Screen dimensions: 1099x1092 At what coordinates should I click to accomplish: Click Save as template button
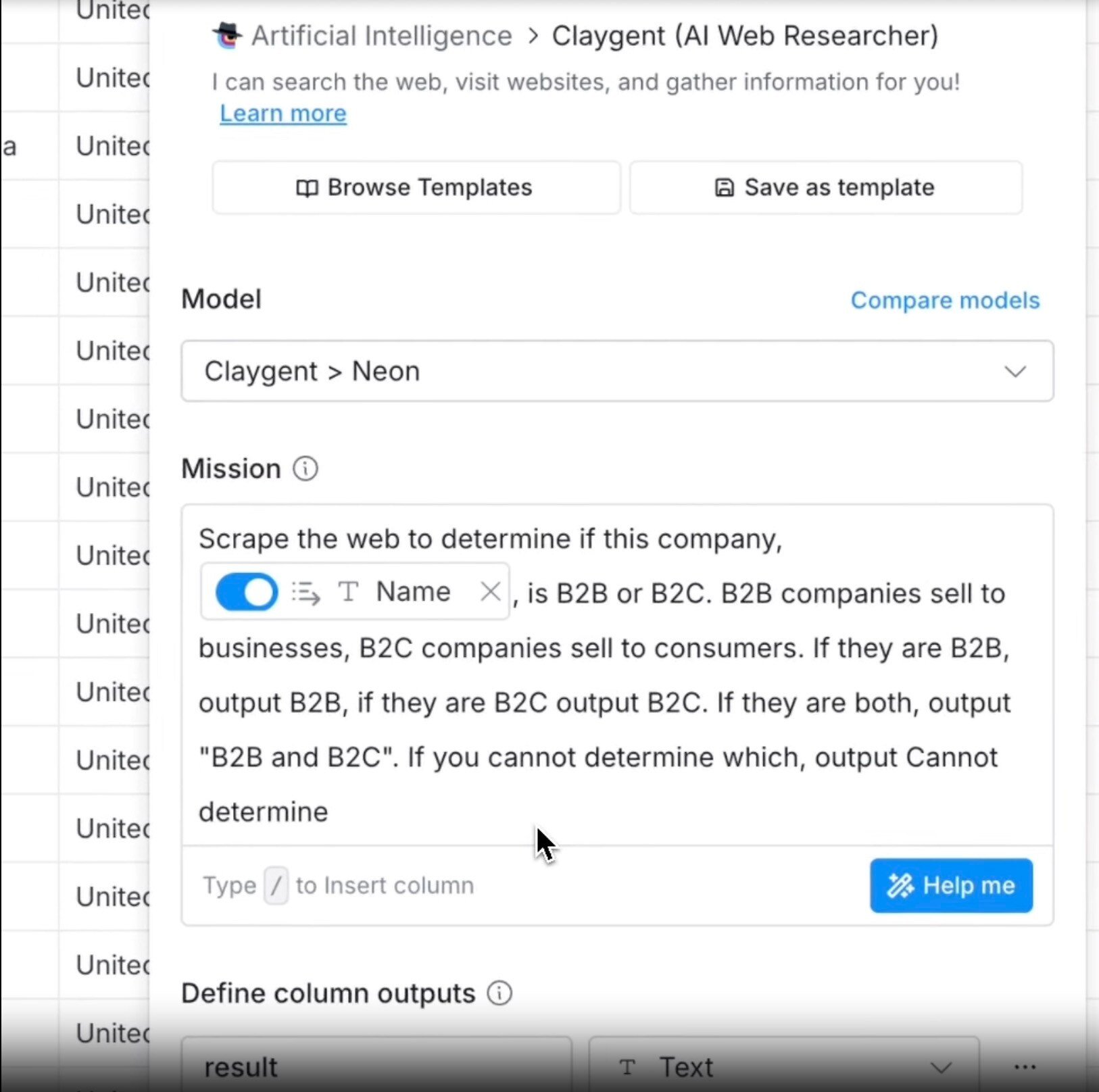click(825, 187)
